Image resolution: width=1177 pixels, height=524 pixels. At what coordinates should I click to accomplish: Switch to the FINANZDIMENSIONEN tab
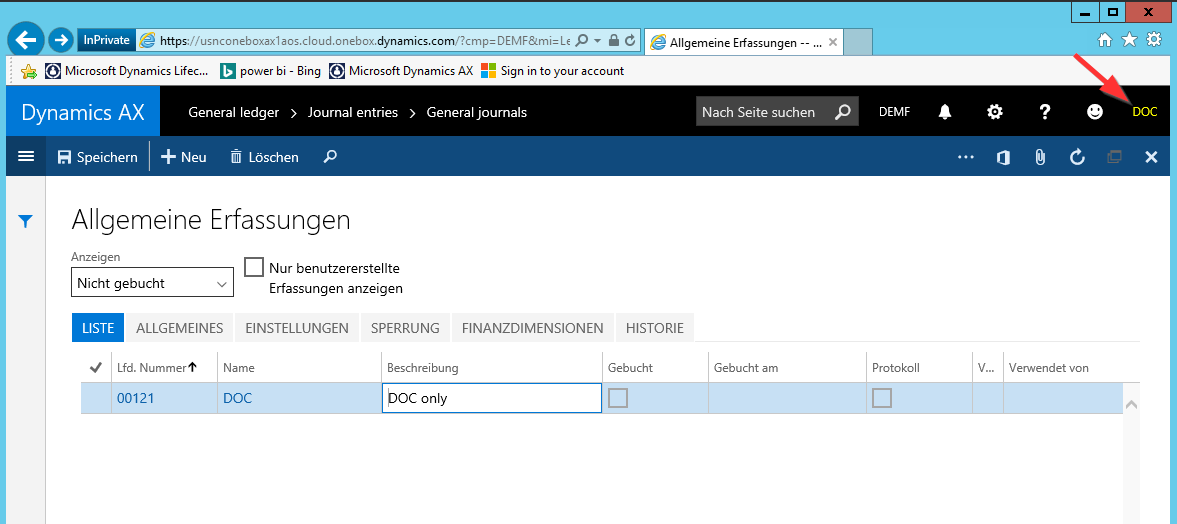(532, 328)
